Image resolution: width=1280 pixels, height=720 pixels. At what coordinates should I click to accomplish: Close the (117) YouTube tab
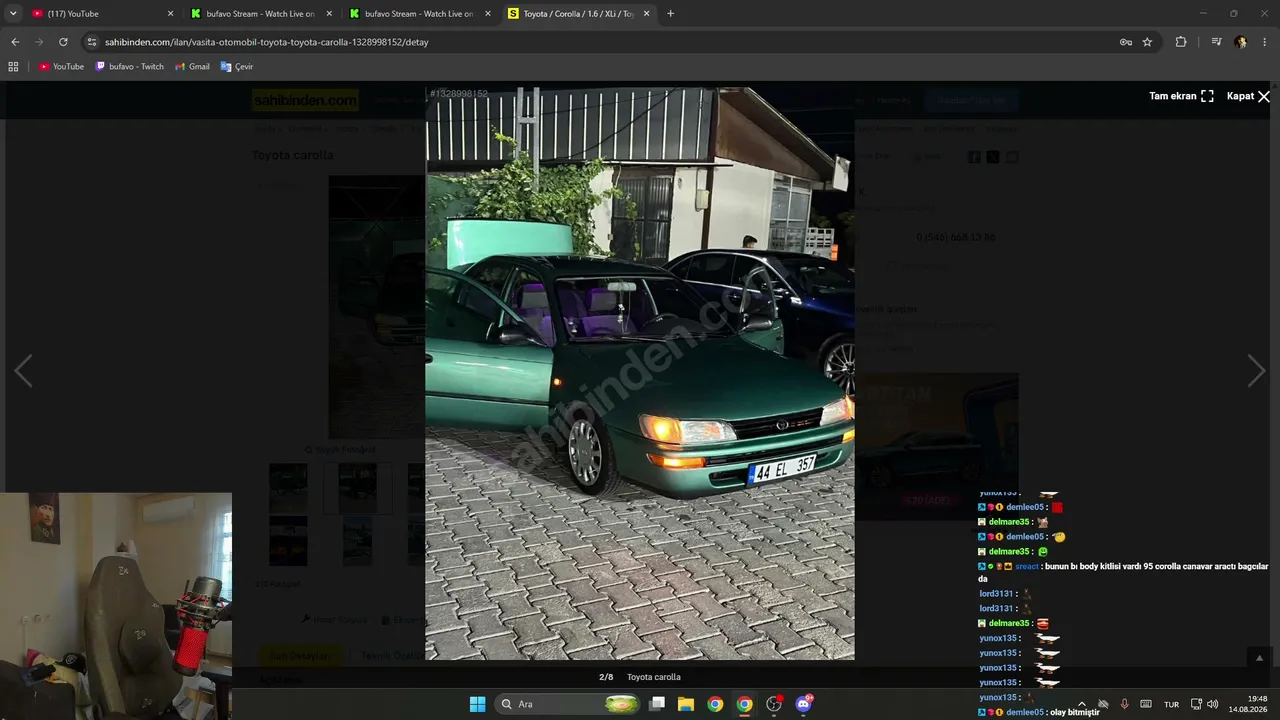click(x=170, y=14)
